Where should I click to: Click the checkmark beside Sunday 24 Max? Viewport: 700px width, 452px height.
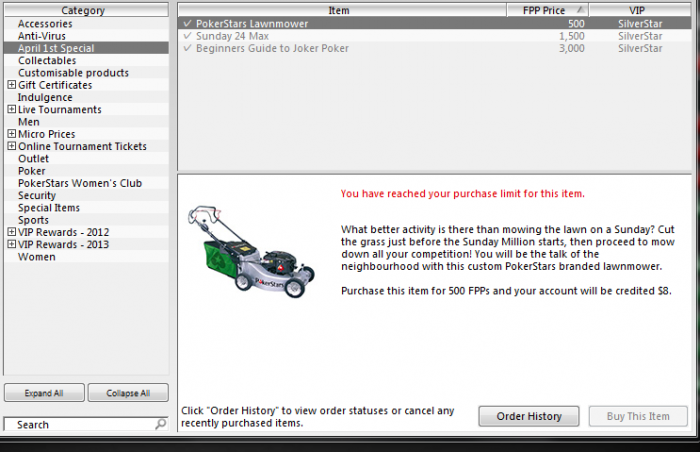(188, 35)
